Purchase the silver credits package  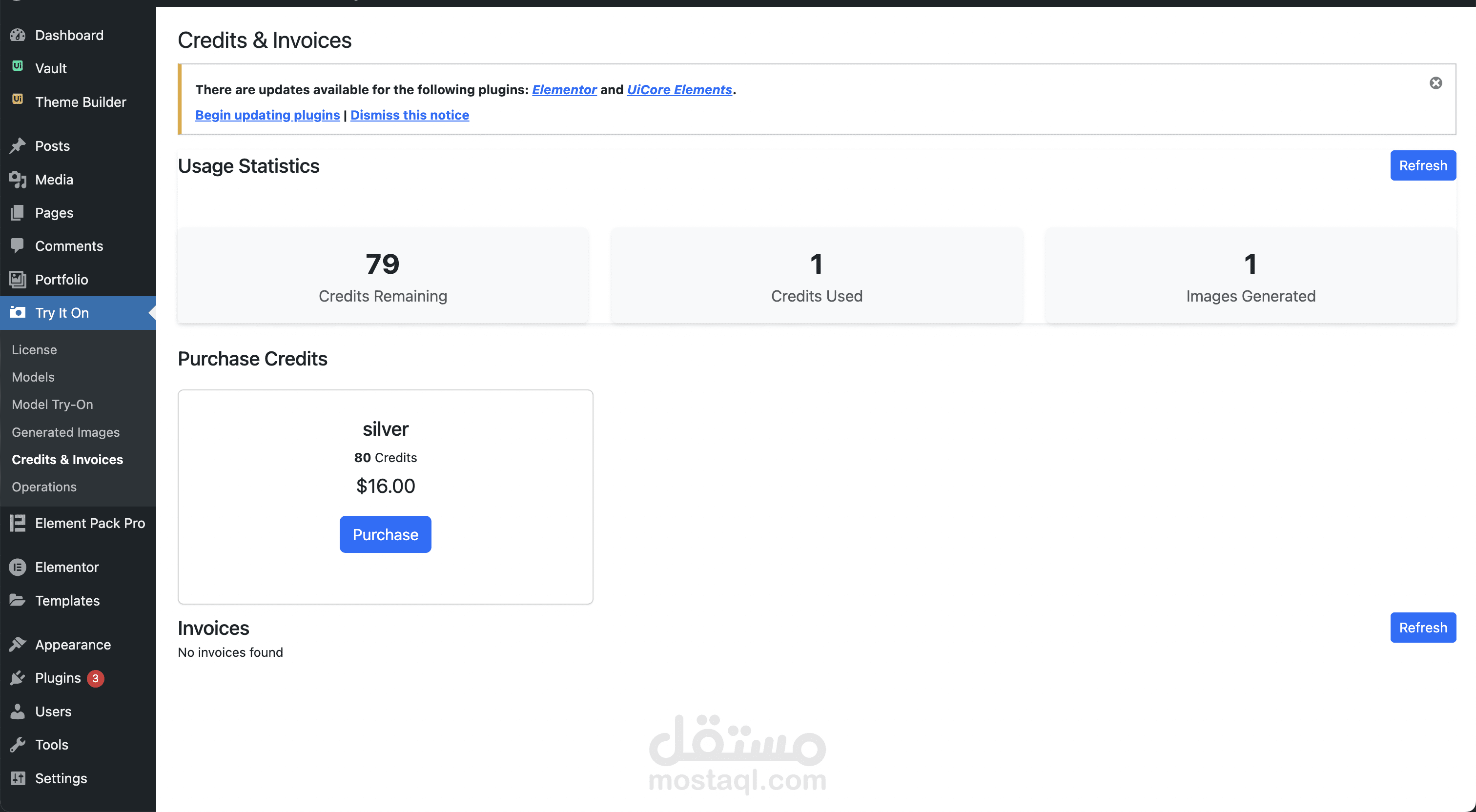pyautogui.click(x=385, y=534)
